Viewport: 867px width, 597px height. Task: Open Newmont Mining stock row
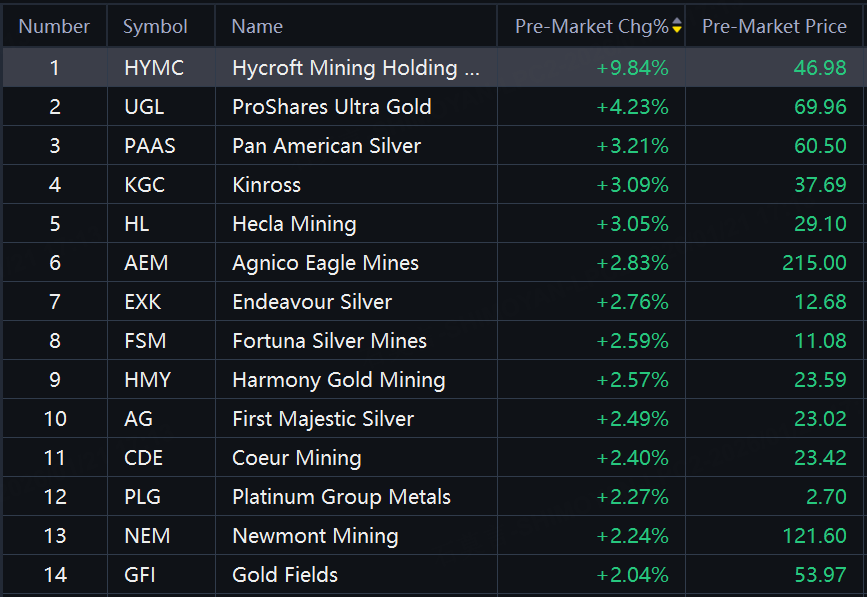tap(315, 536)
